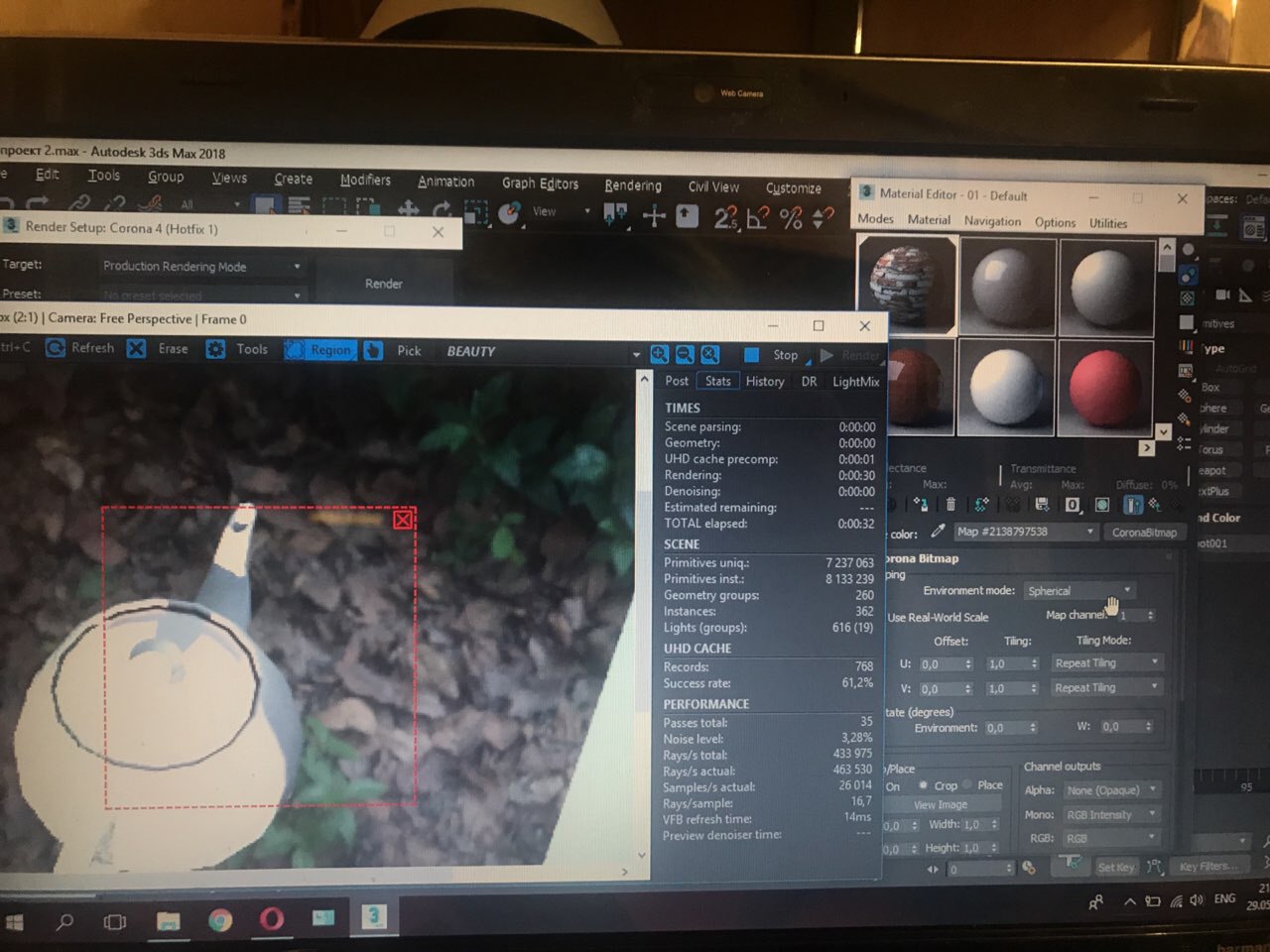Click the Select and Manipulate crosshair icon
1270x952 pixels.
tap(654, 215)
